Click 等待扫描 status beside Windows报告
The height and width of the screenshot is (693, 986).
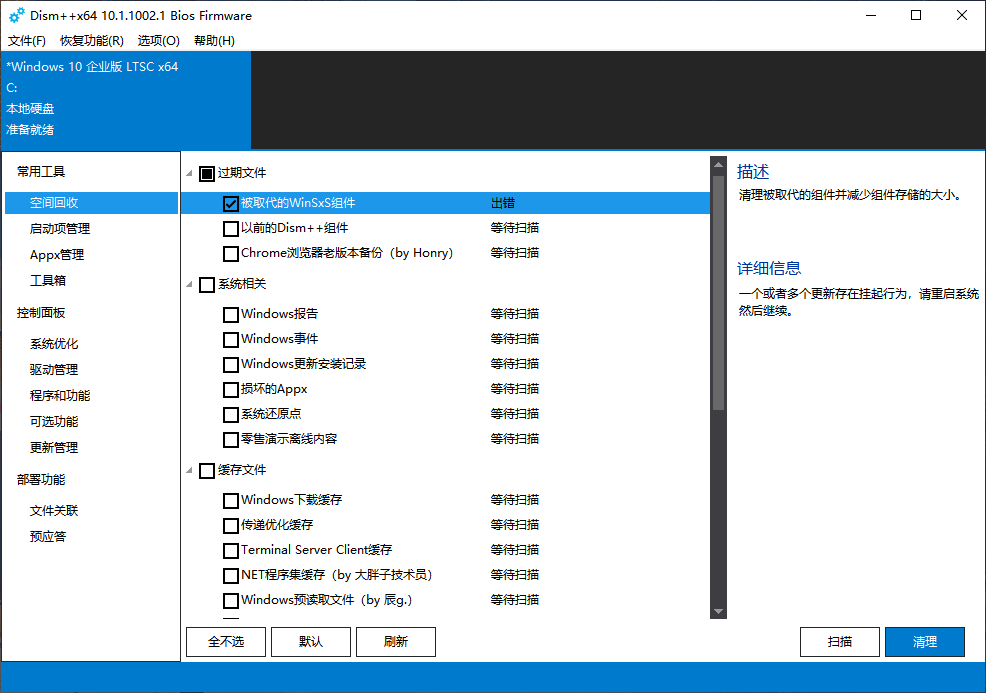[514, 314]
